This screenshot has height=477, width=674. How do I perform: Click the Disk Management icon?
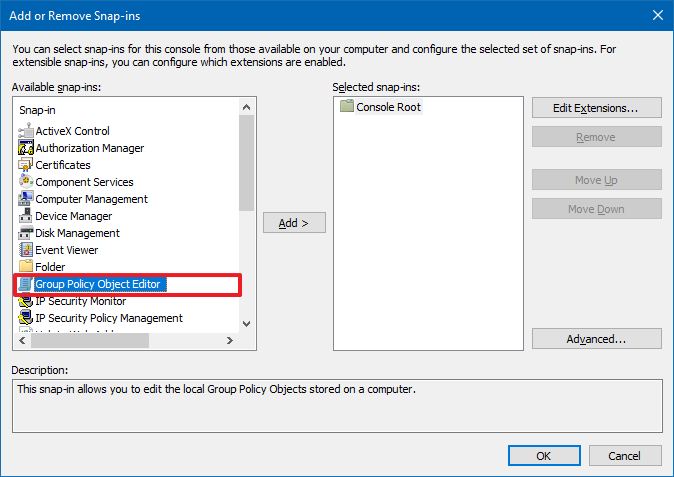[26, 233]
